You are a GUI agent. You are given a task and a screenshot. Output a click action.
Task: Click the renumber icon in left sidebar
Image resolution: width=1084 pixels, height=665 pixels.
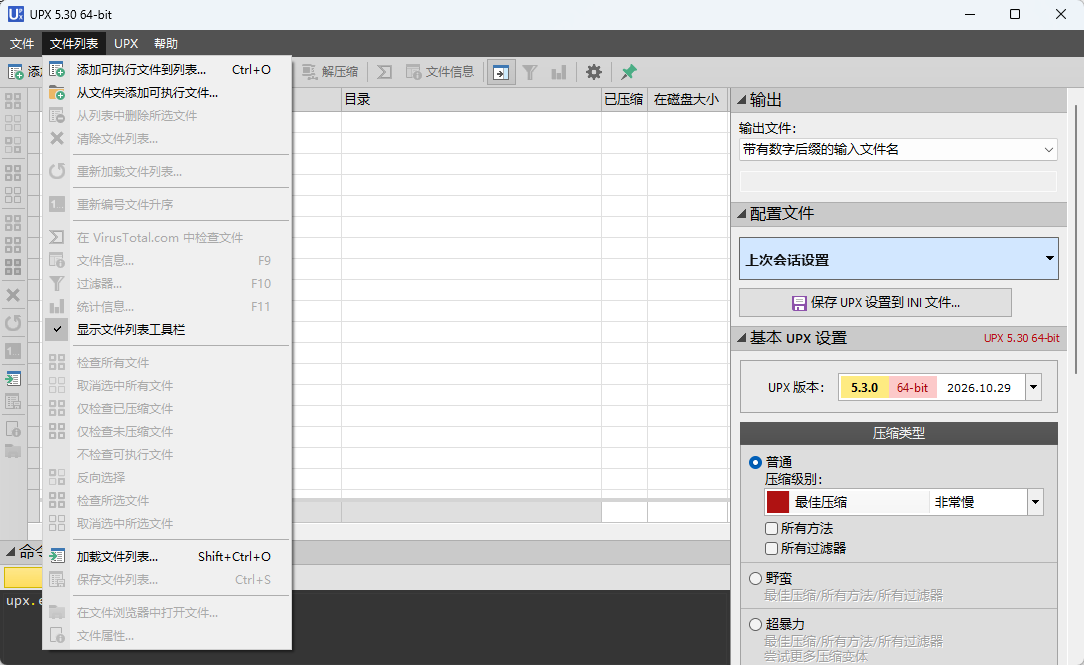pos(13,351)
